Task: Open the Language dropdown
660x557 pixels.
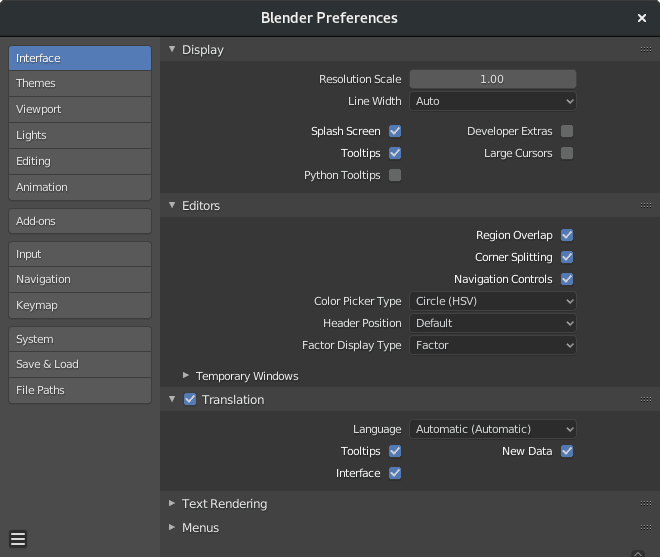Action: coord(492,429)
